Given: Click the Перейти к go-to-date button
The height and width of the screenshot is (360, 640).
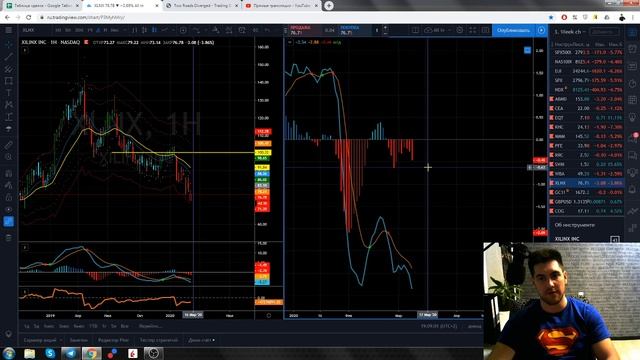Looking at the screenshot, I should click(150, 326).
